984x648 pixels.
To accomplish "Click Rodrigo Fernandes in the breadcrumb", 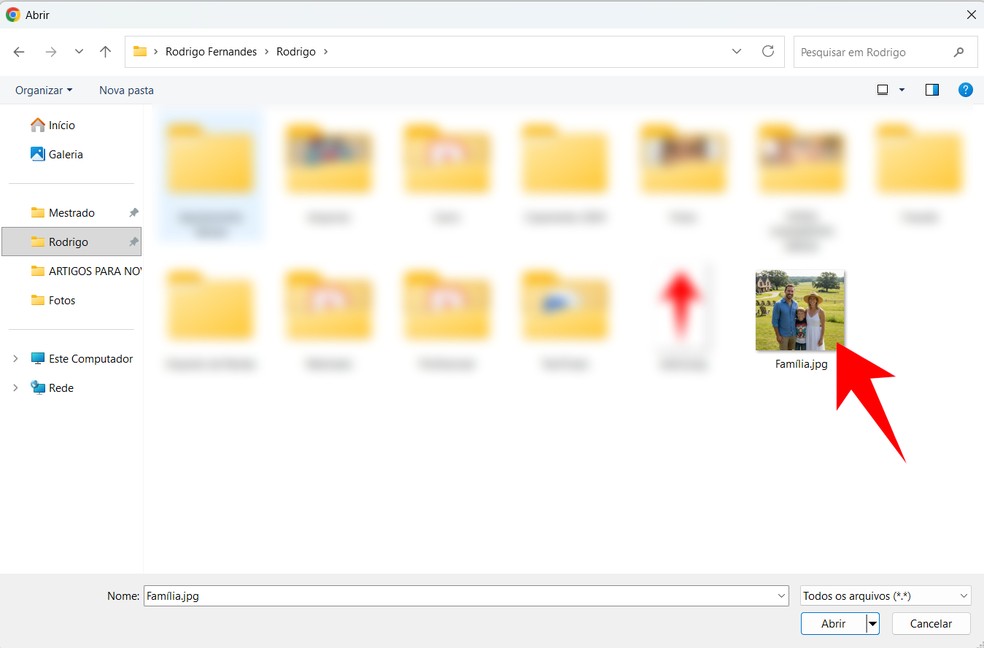I will click(x=211, y=52).
